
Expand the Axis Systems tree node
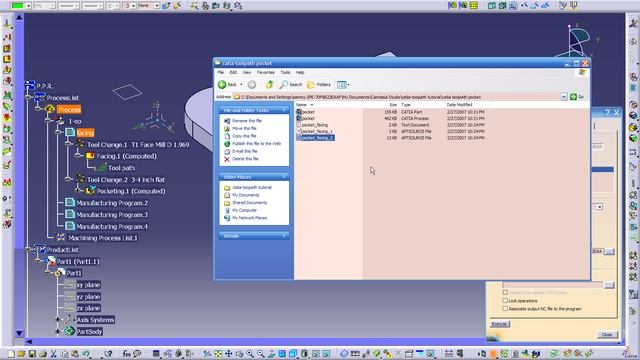(x=58, y=320)
